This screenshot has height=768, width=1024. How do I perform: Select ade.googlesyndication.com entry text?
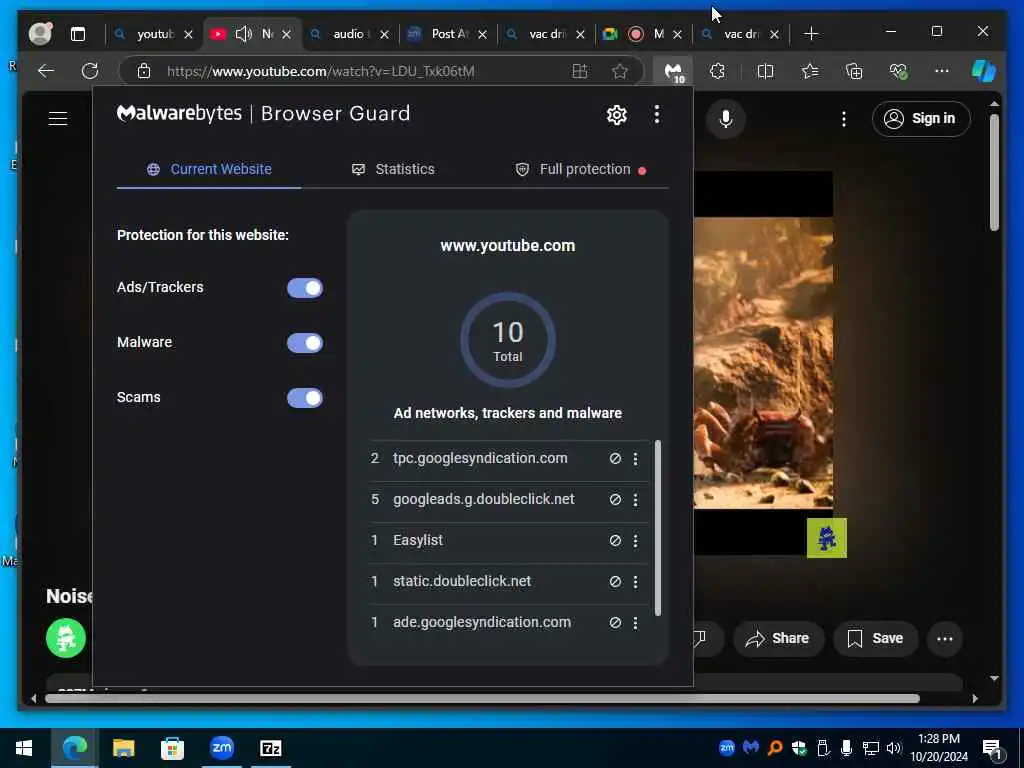coord(482,622)
